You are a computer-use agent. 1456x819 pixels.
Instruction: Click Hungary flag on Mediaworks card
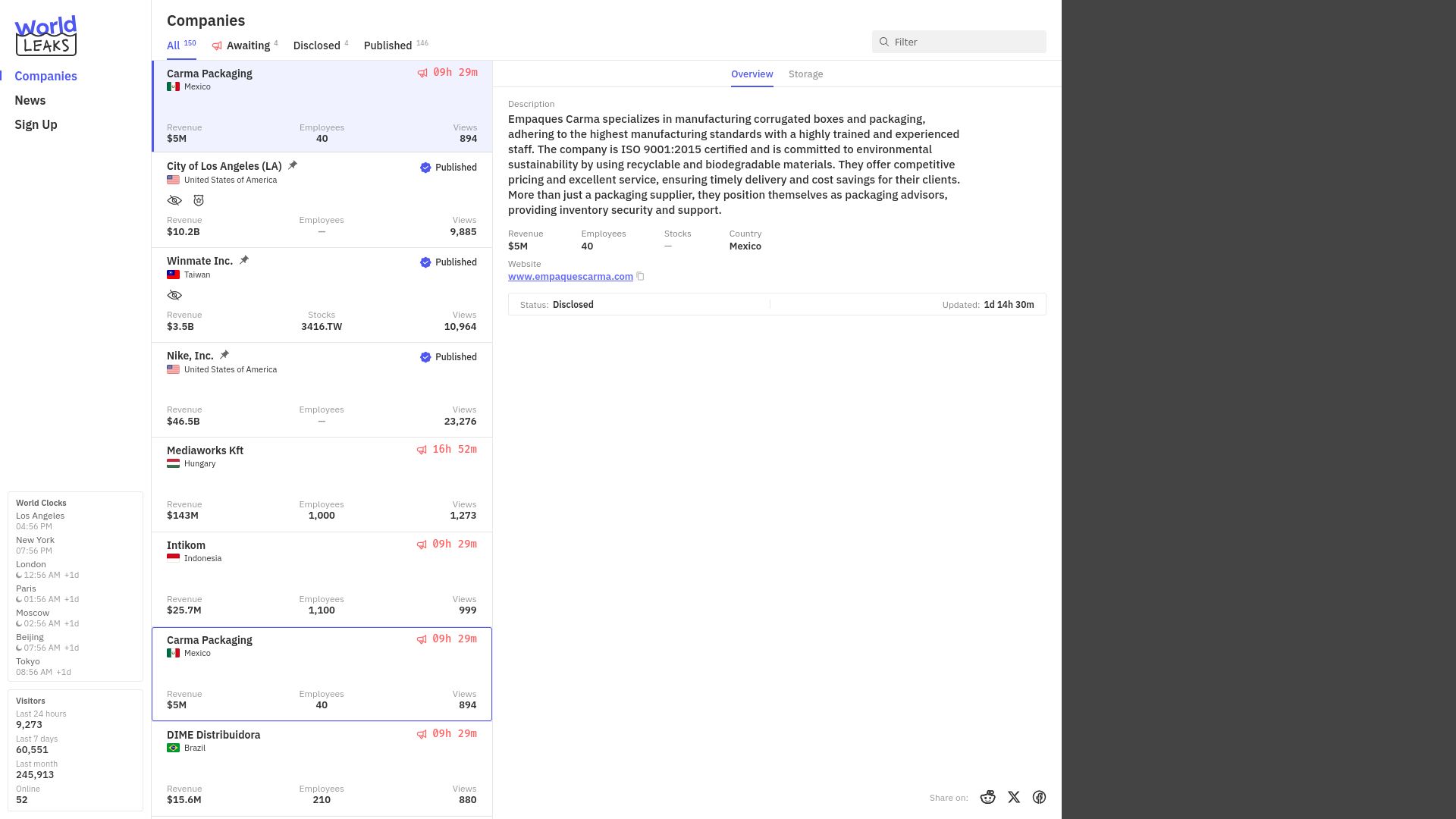point(174,463)
